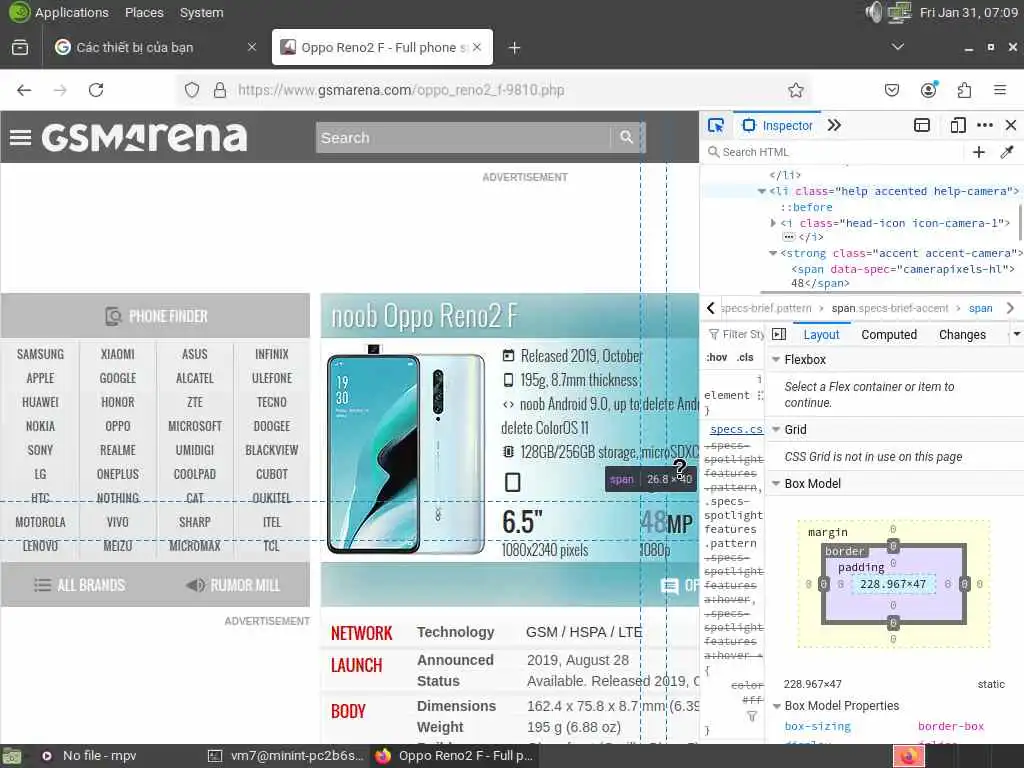
Task: Expand the collapsed ellipsis node badge
Action: (x=789, y=237)
